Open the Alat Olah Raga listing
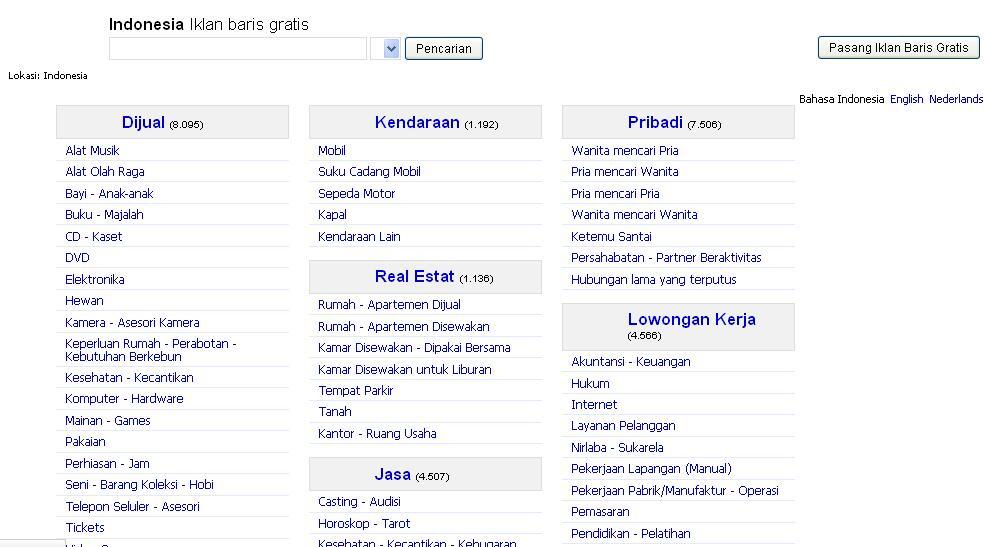 tap(105, 171)
